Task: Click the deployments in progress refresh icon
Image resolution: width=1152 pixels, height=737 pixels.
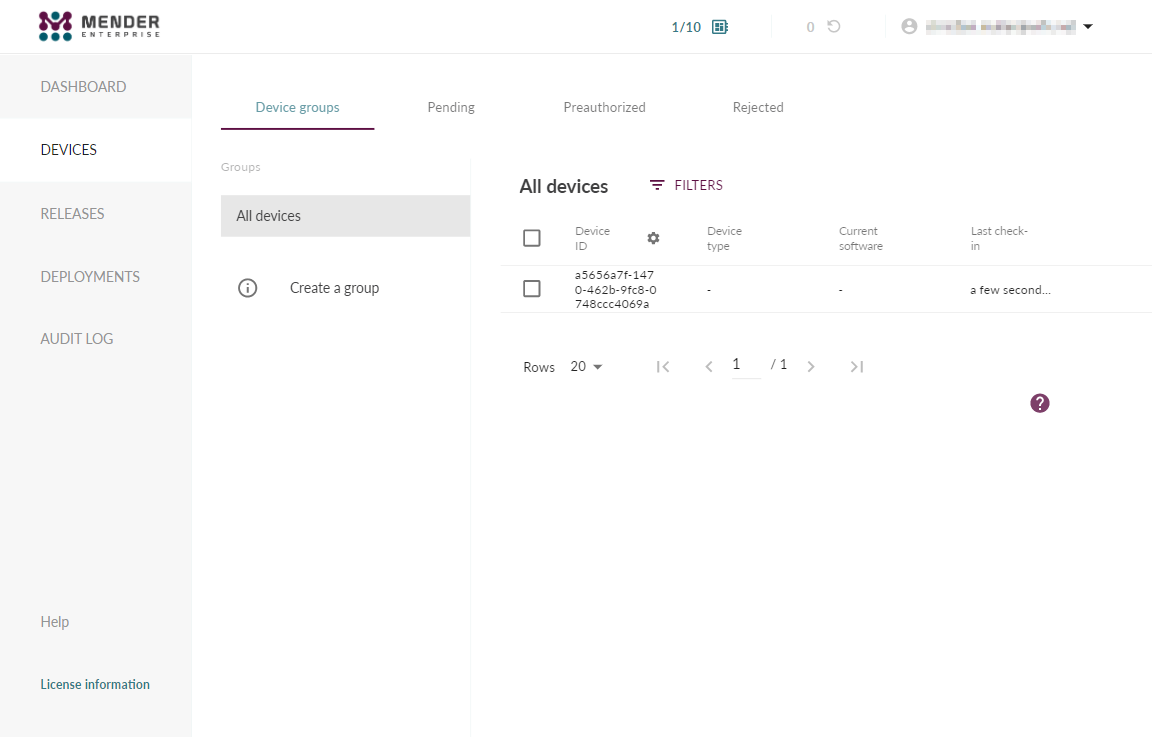Action: tap(833, 27)
